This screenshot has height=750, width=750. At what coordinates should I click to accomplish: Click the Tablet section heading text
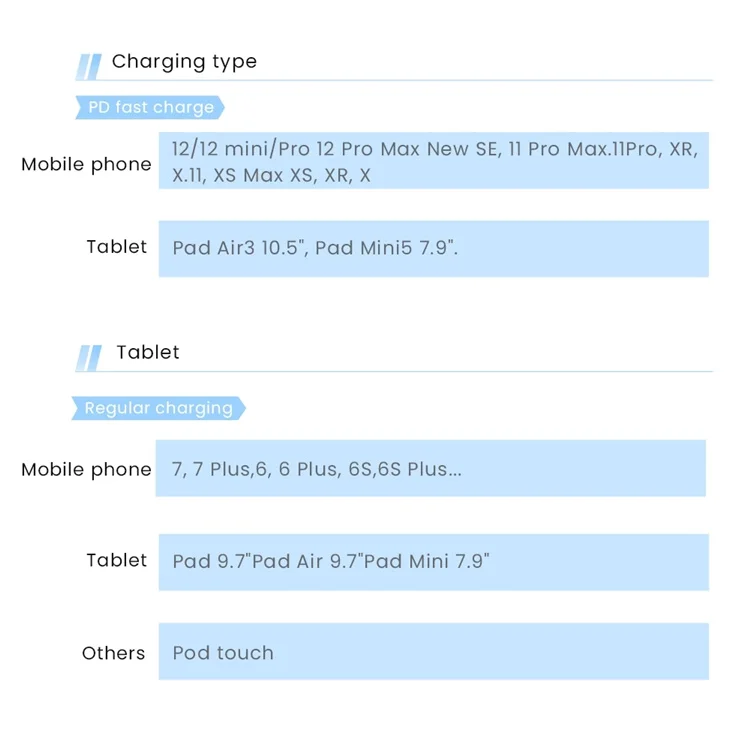[148, 352]
